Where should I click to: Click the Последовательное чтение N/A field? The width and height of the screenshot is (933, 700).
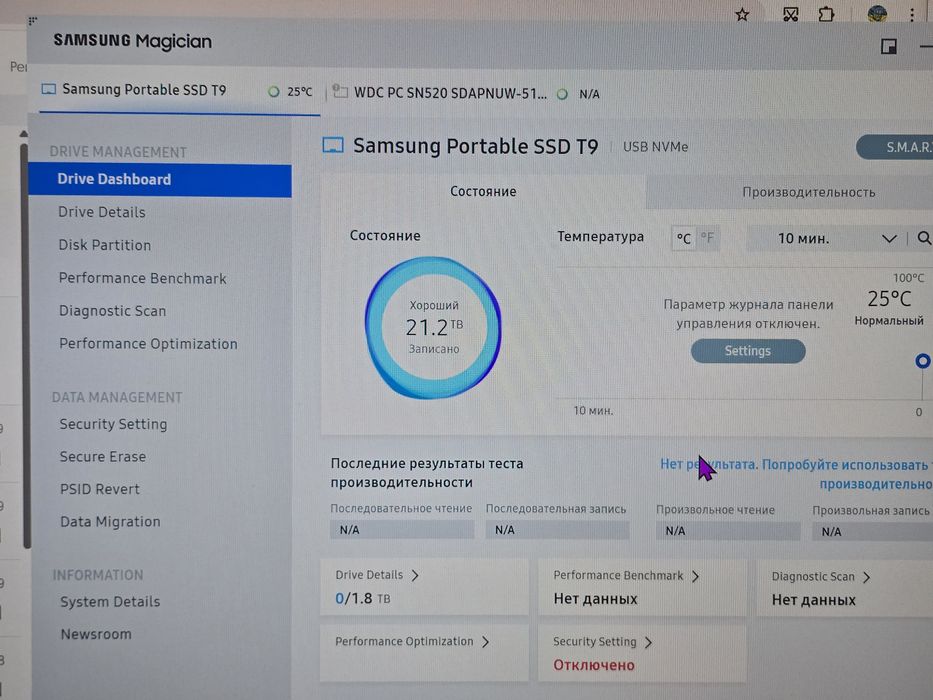pyautogui.click(x=402, y=530)
